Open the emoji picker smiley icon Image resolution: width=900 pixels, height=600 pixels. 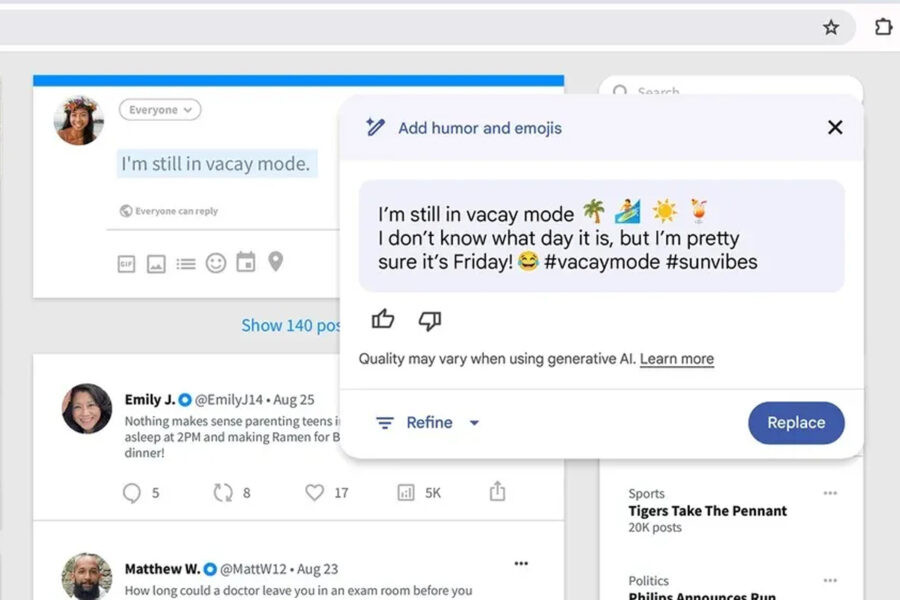click(216, 263)
